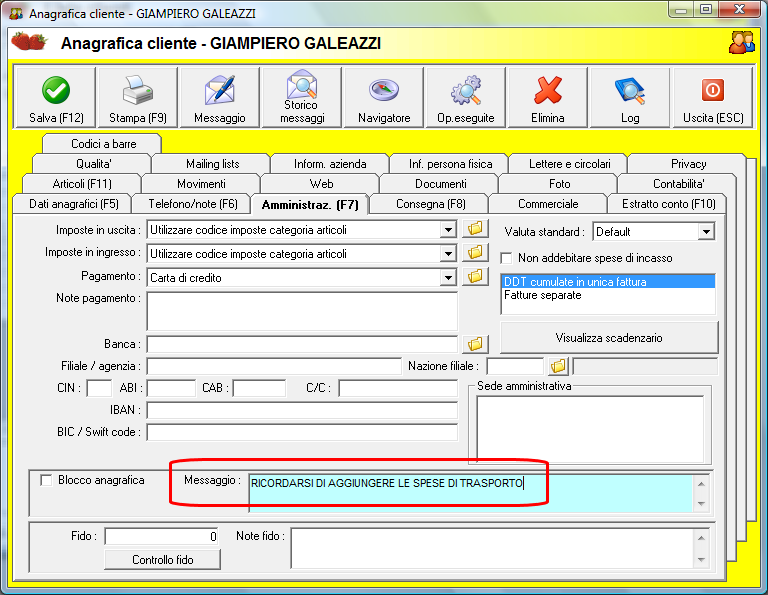768x595 pixels.
Task: Open Valuta standard dropdown
Action: 706,232
